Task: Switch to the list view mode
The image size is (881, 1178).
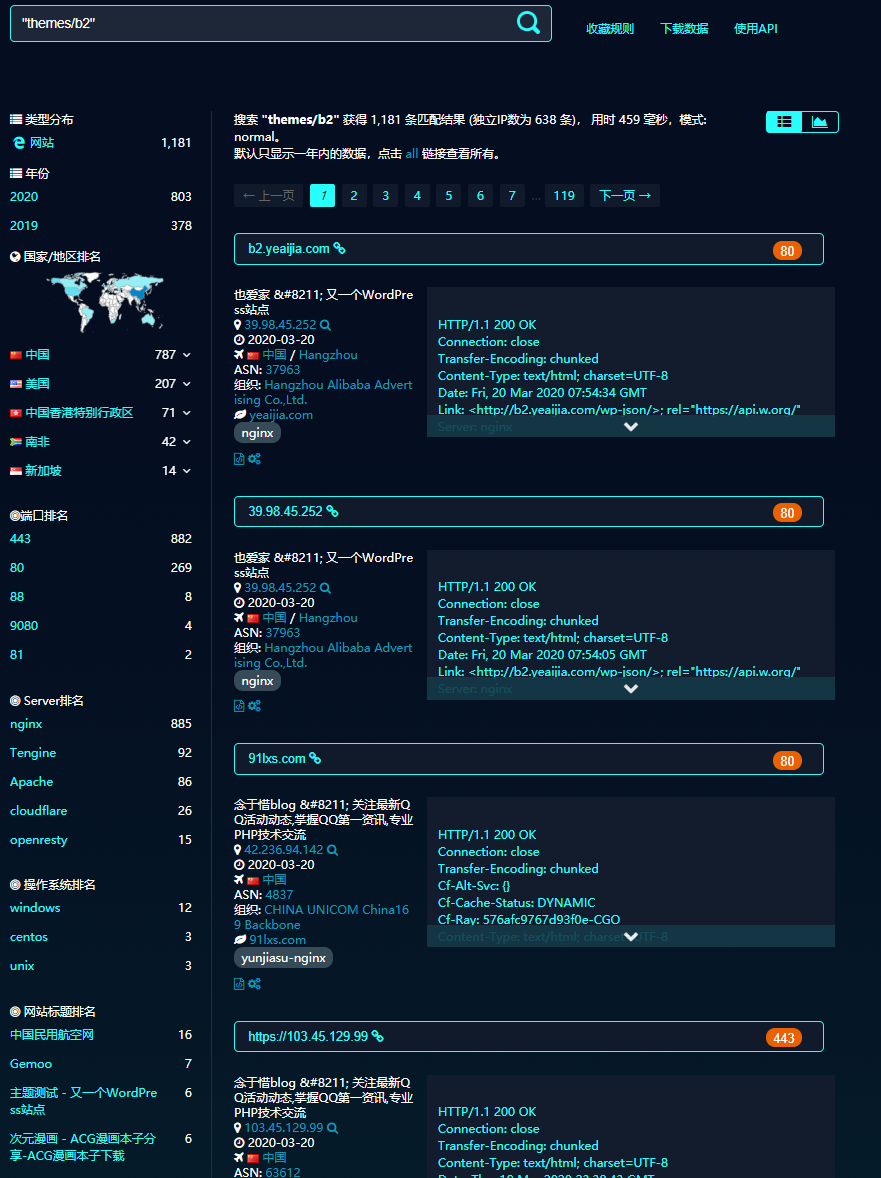Action: tap(784, 122)
